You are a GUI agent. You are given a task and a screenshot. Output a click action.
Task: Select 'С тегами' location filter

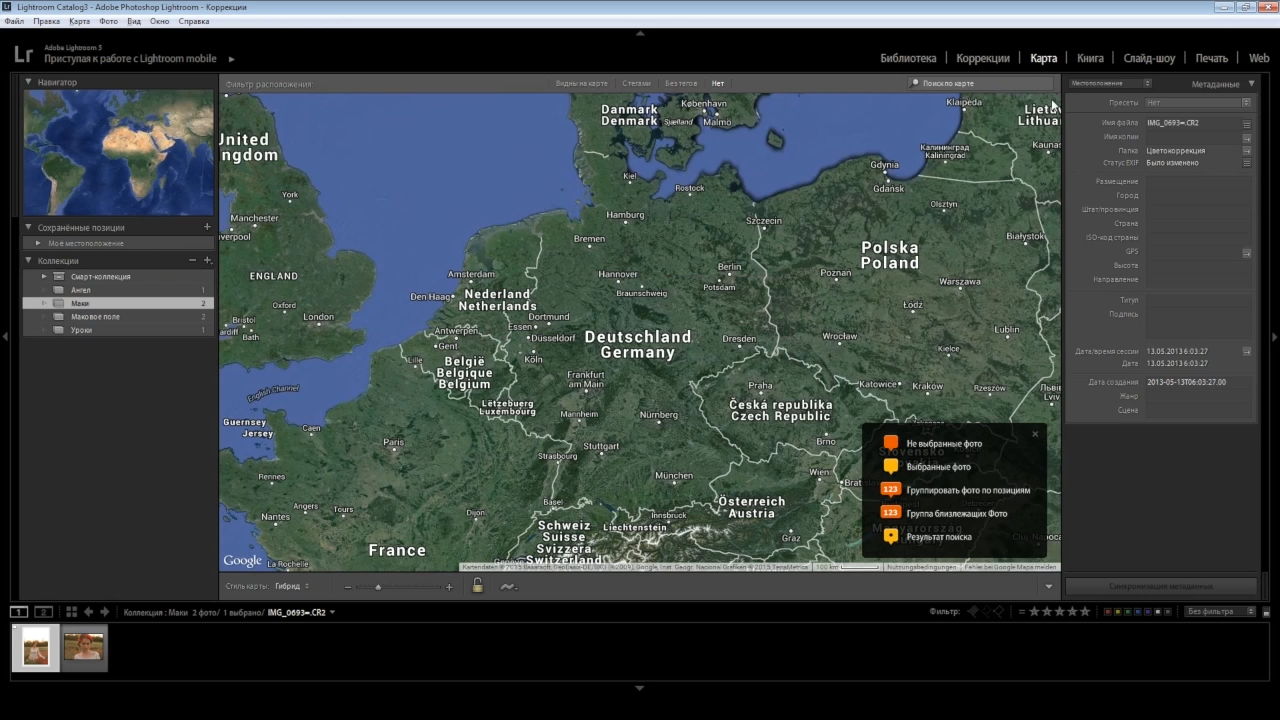tap(636, 83)
